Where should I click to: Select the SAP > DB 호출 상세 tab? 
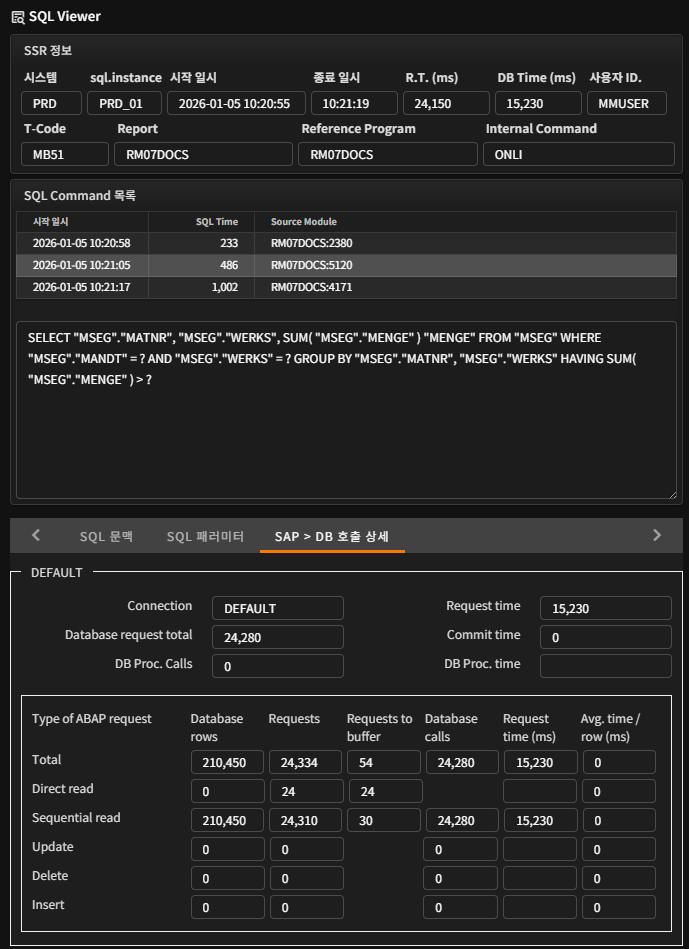332,536
